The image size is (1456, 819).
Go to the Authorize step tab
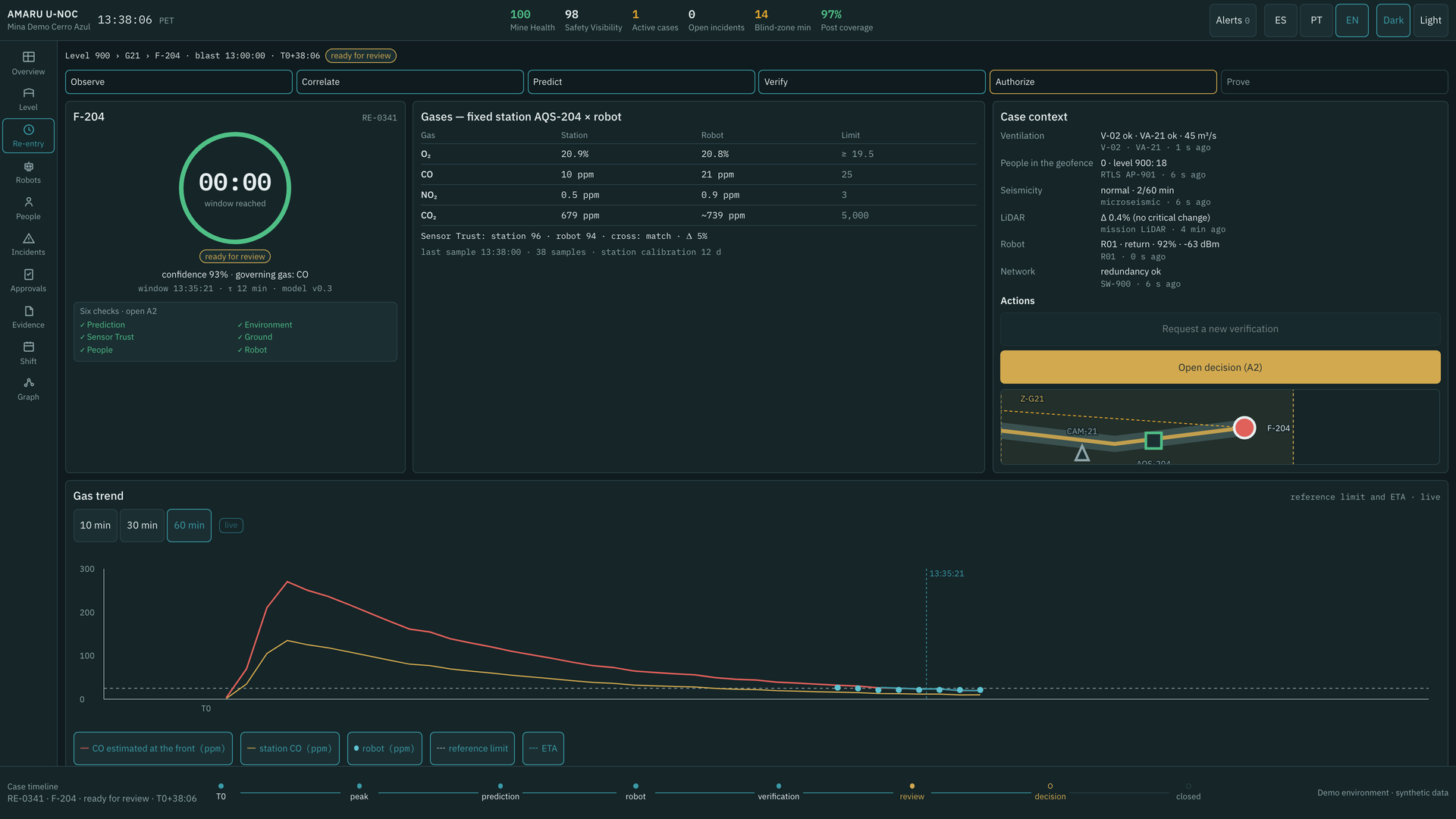coord(1103,82)
